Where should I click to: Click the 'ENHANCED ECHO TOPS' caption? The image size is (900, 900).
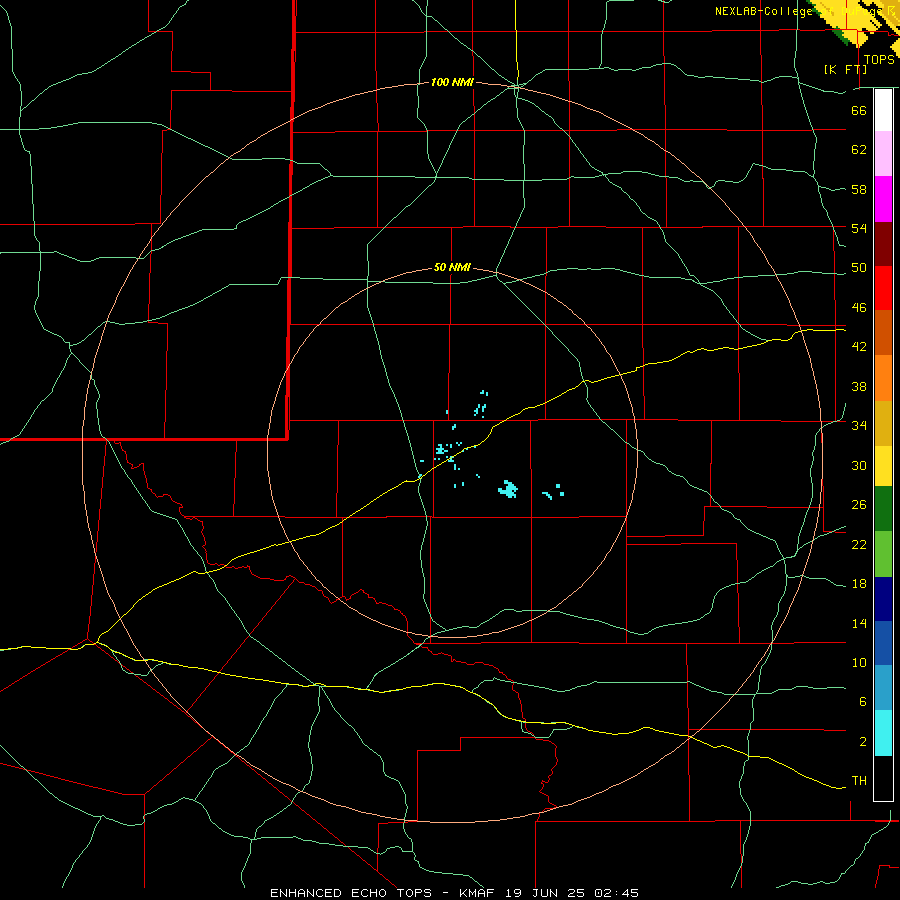[x=351, y=893]
